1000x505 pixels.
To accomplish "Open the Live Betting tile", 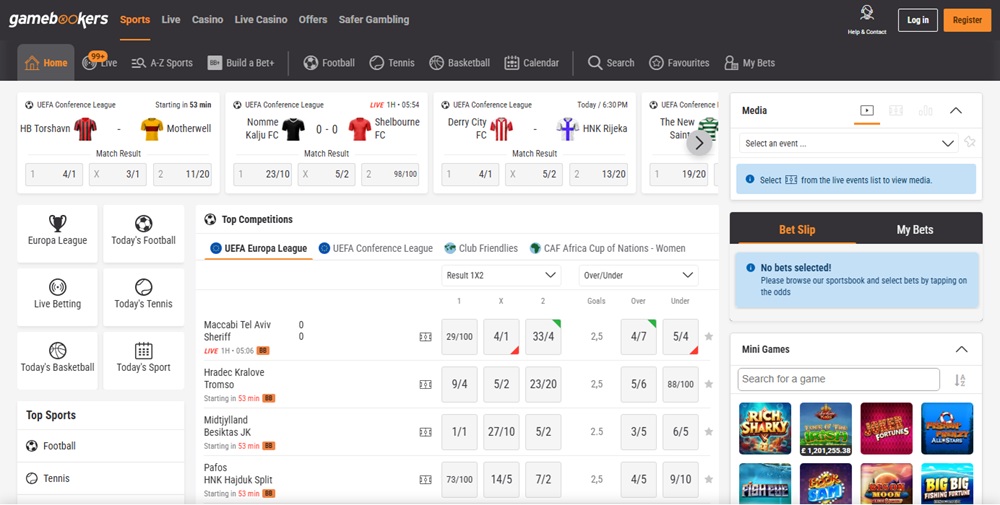I will click(57, 296).
